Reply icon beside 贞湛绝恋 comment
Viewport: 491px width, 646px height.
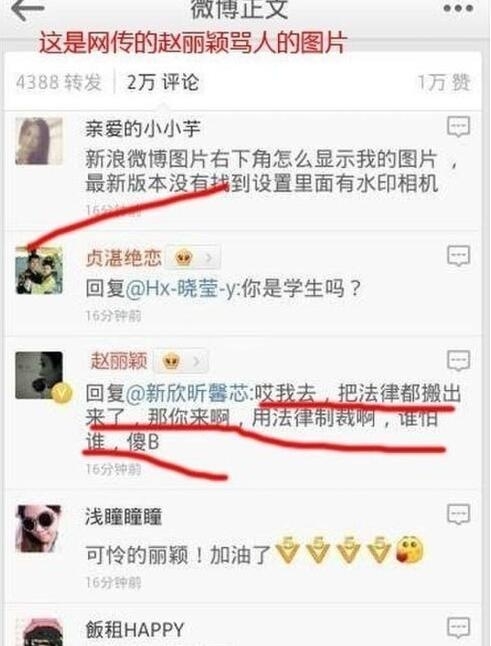pyautogui.click(x=458, y=256)
